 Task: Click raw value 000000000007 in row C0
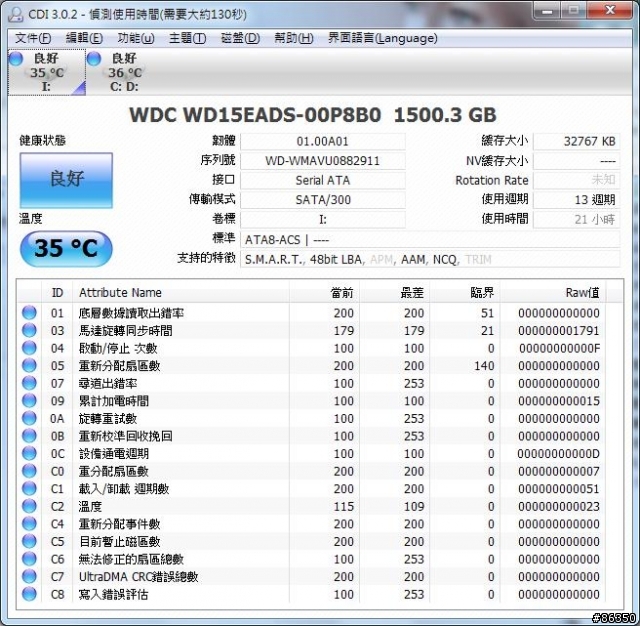[559, 471]
